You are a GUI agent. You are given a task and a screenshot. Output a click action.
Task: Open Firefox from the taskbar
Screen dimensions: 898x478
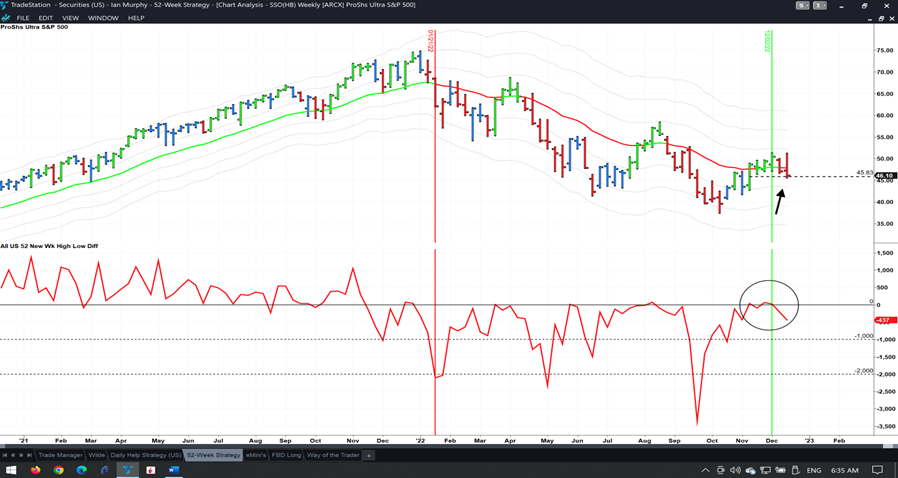[35, 470]
